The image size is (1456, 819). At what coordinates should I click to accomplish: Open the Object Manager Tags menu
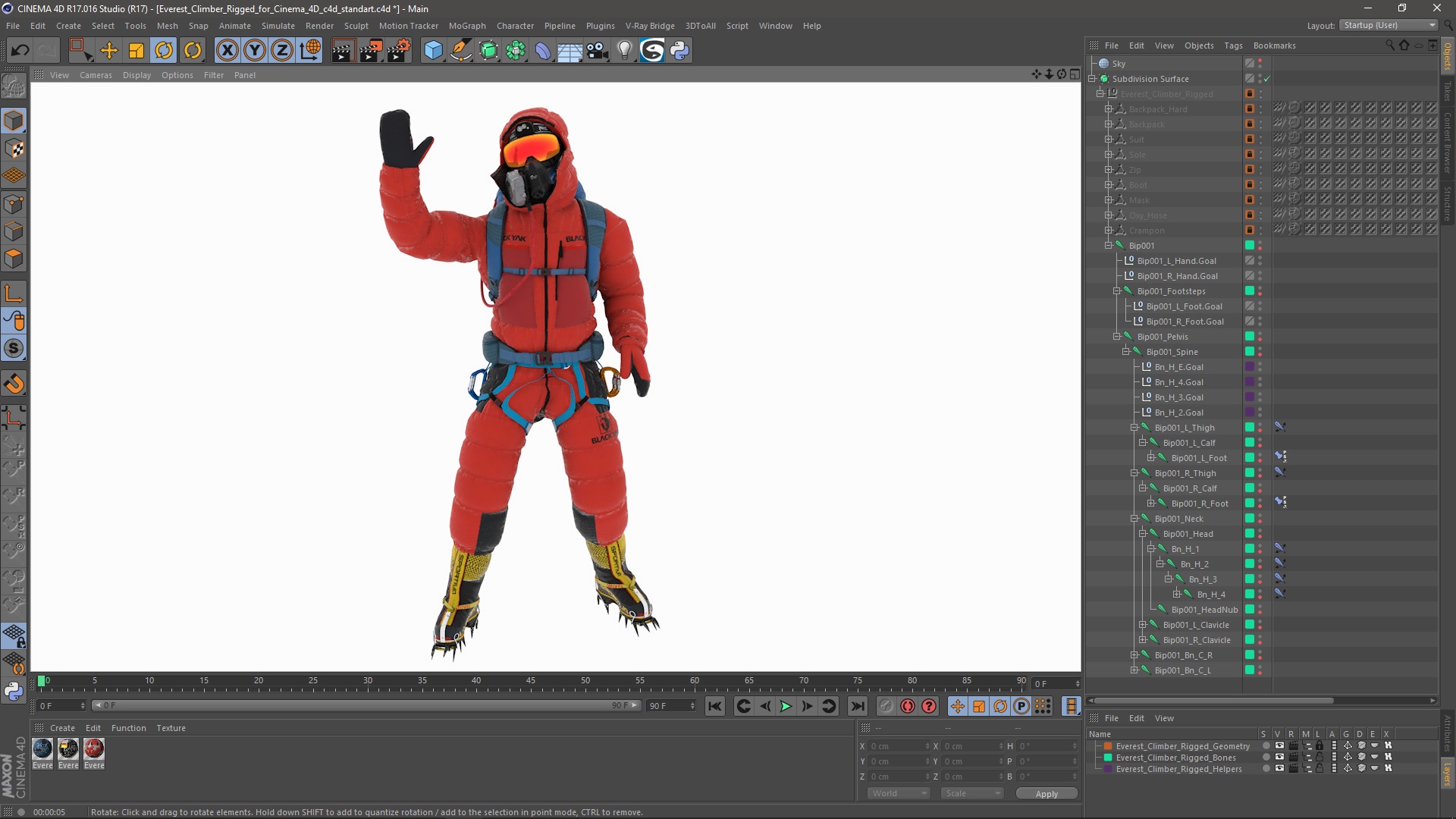click(1233, 45)
